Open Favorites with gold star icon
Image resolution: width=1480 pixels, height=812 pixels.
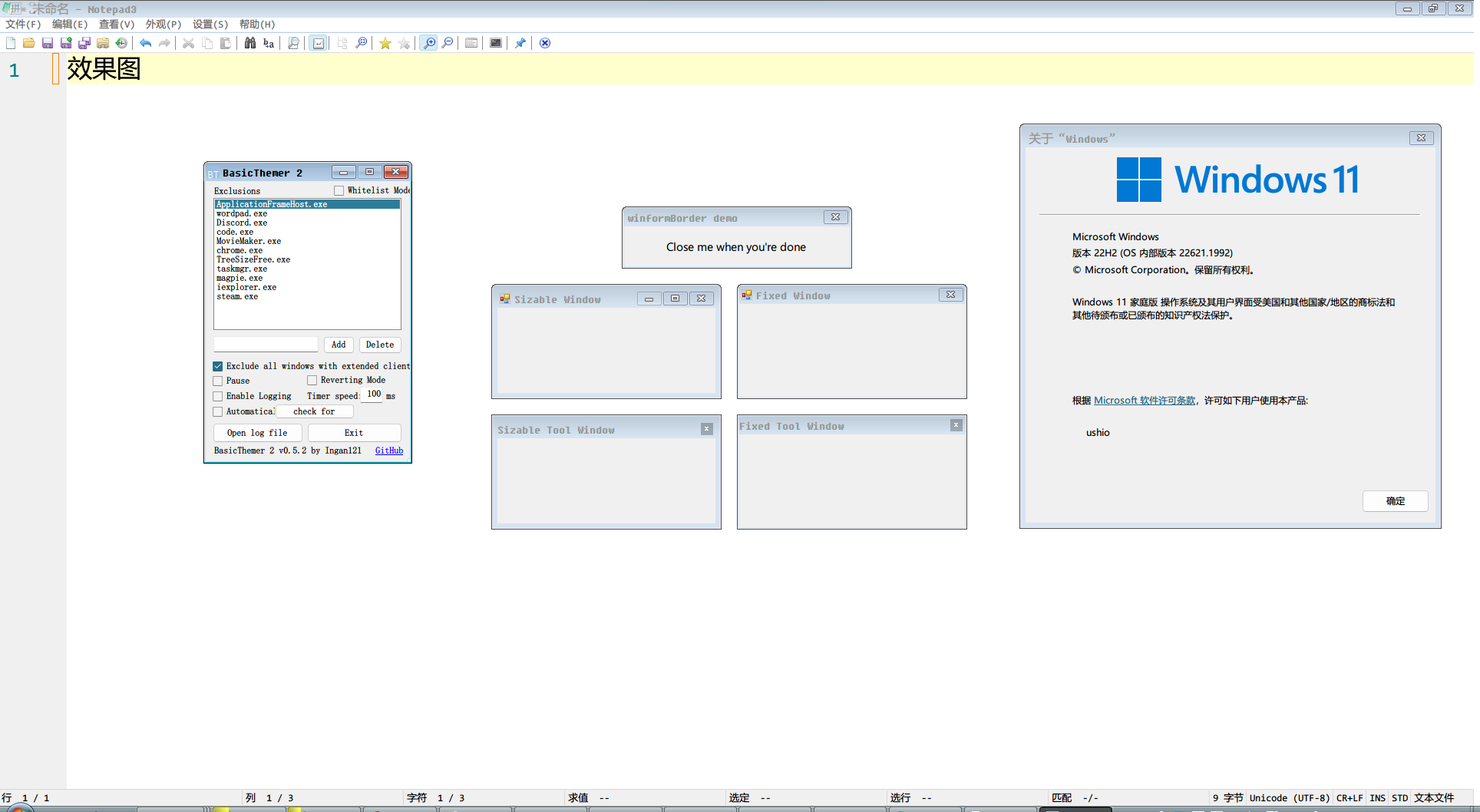[x=385, y=43]
